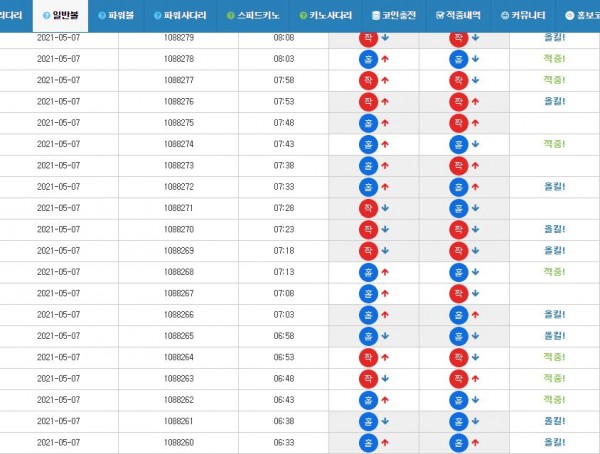Click the 올킬! result in row 1088276
Image resolution: width=600 pixels, height=454 pixels.
tap(554, 101)
